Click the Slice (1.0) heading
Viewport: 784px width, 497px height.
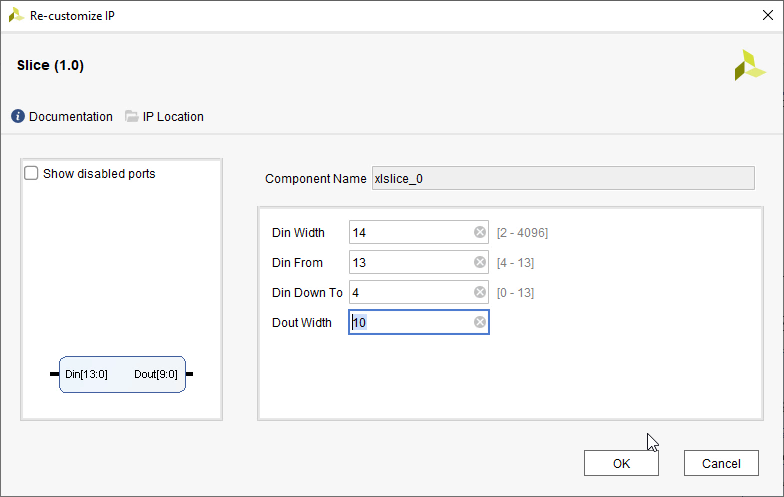(x=50, y=66)
